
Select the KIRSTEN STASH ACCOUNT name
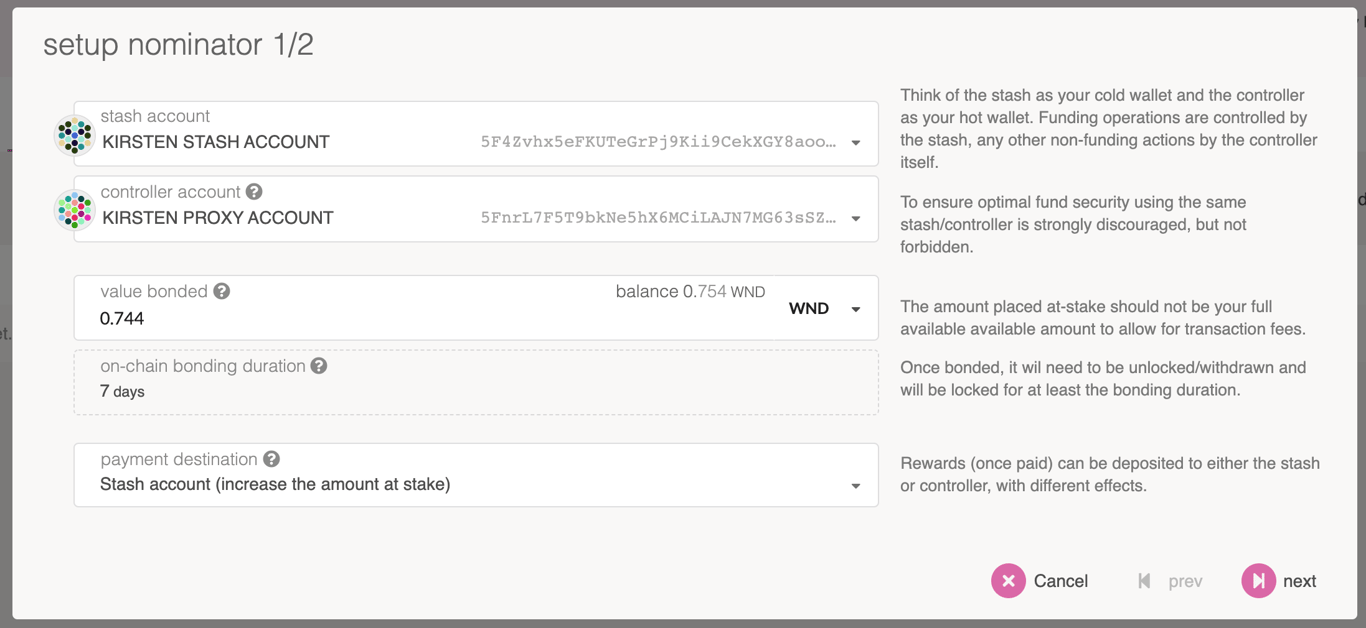(216, 142)
